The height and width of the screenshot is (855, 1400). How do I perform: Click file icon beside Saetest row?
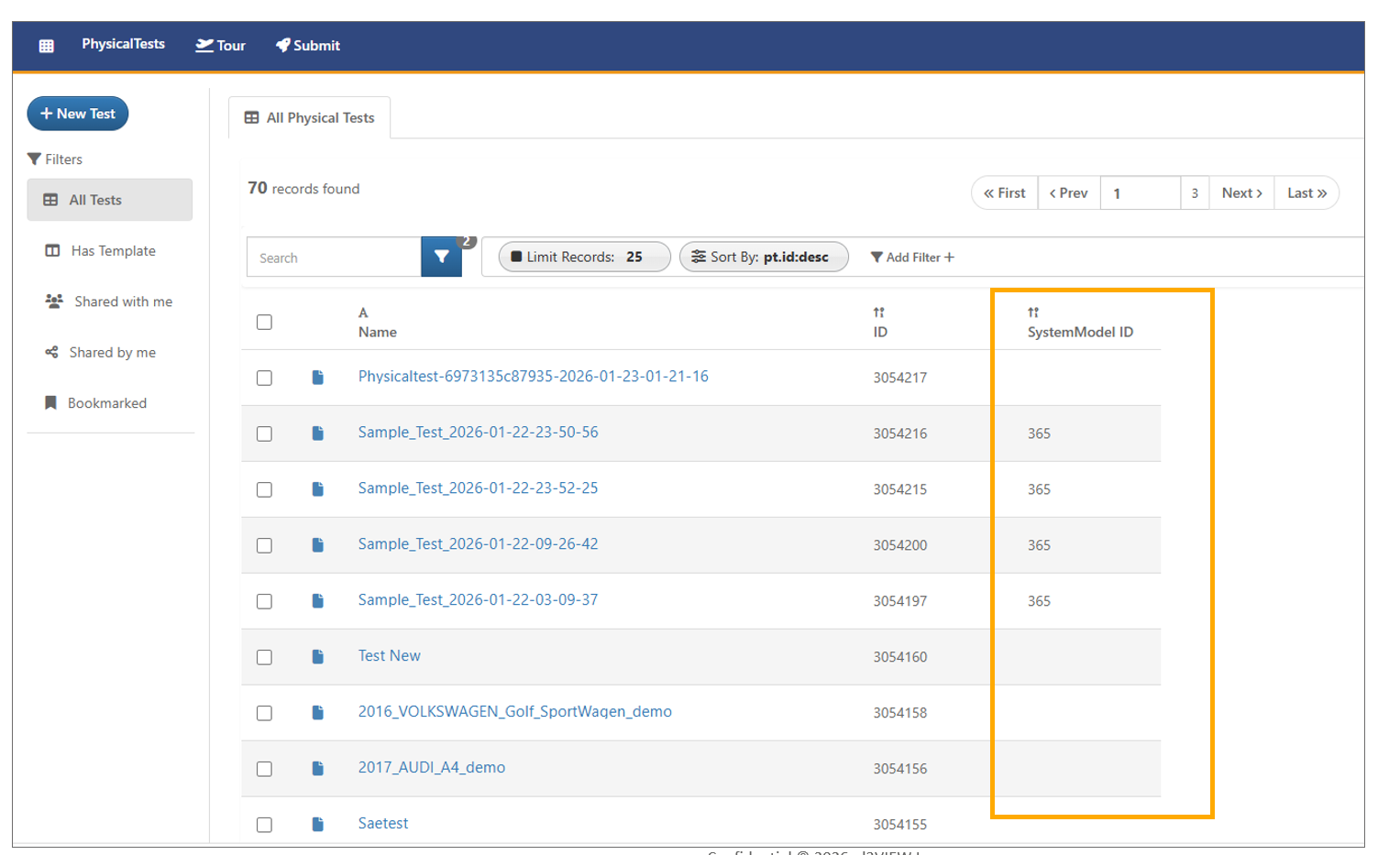point(318,825)
